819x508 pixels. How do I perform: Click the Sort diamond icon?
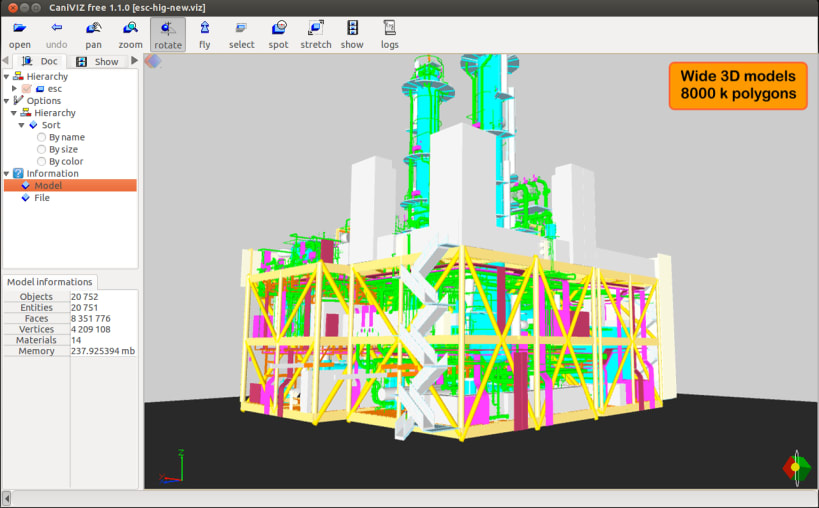pos(33,125)
